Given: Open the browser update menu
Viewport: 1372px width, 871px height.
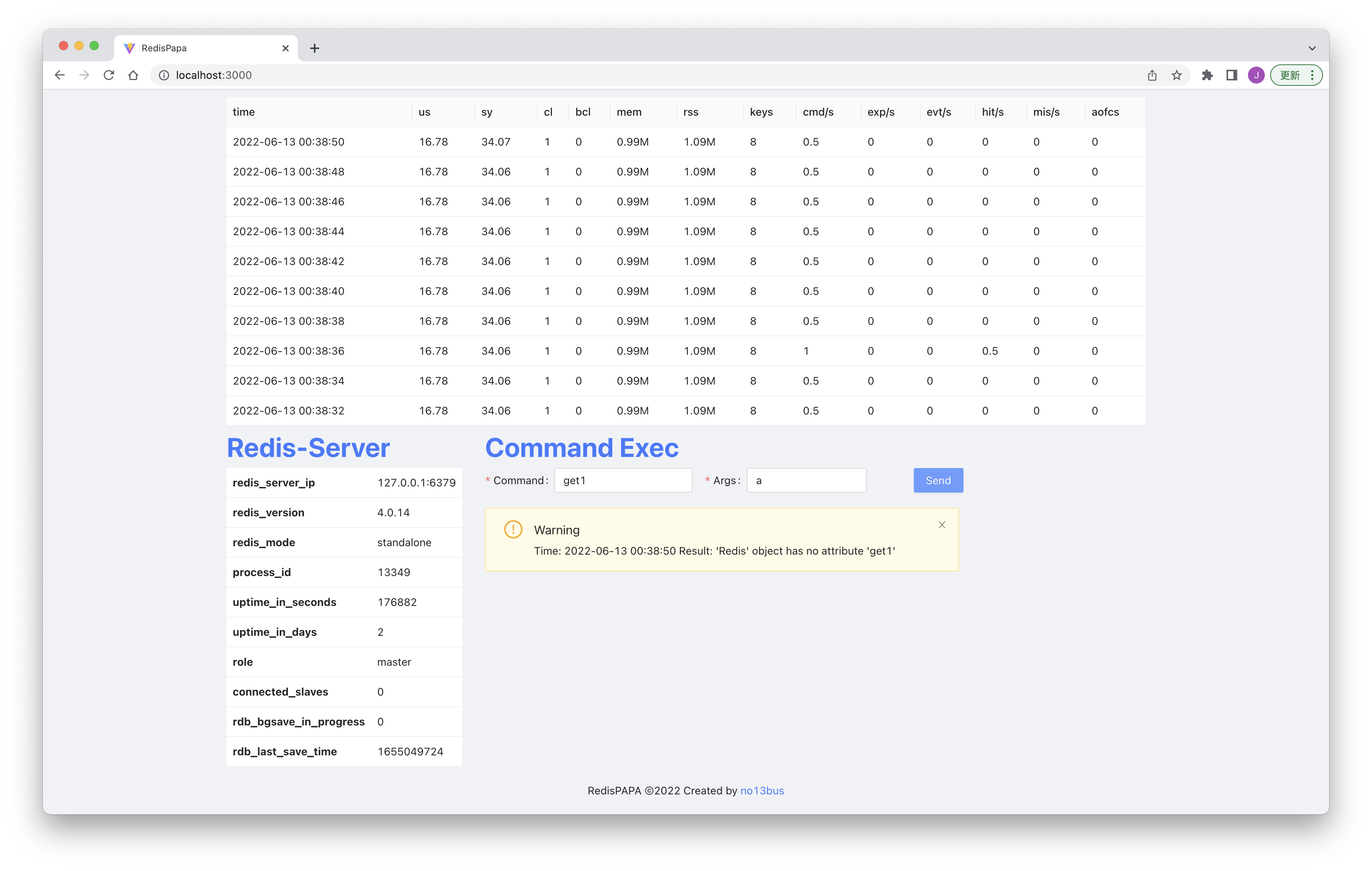Looking at the screenshot, I should (x=1296, y=75).
